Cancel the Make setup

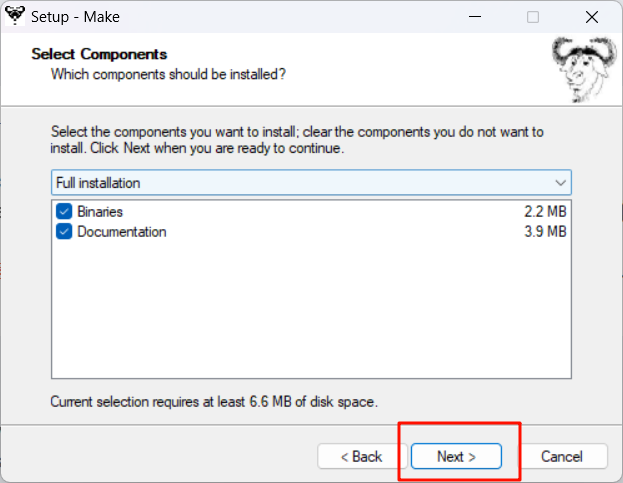tap(562, 456)
